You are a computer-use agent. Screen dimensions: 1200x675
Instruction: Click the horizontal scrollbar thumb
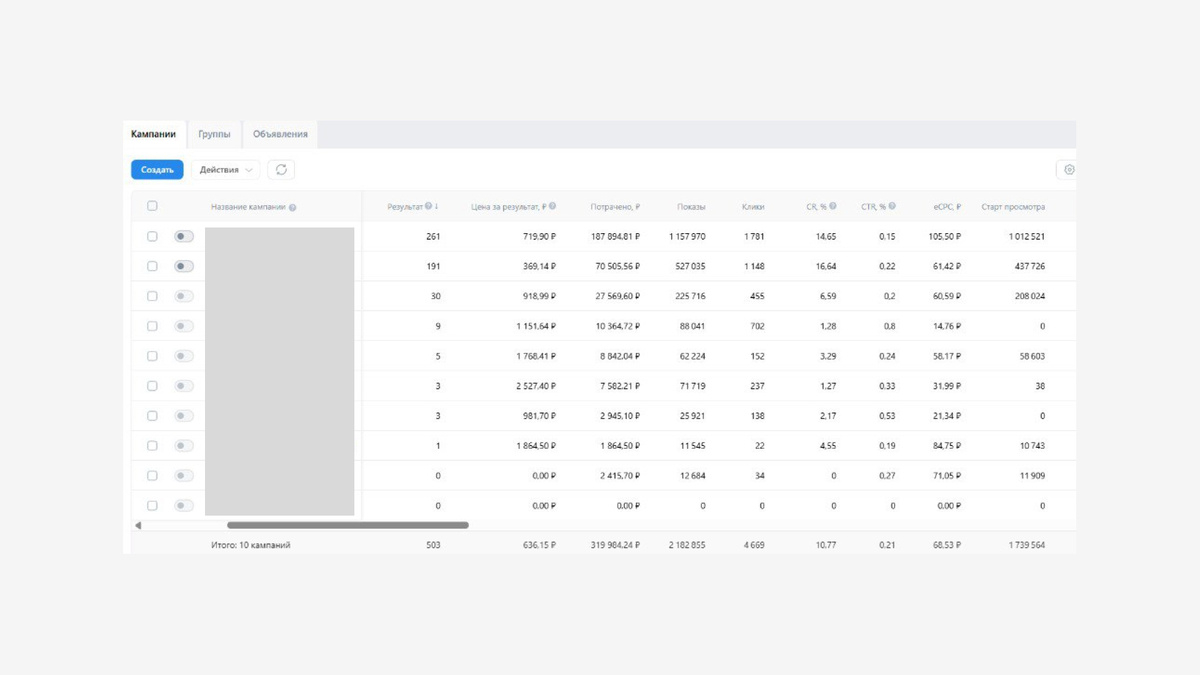click(348, 525)
